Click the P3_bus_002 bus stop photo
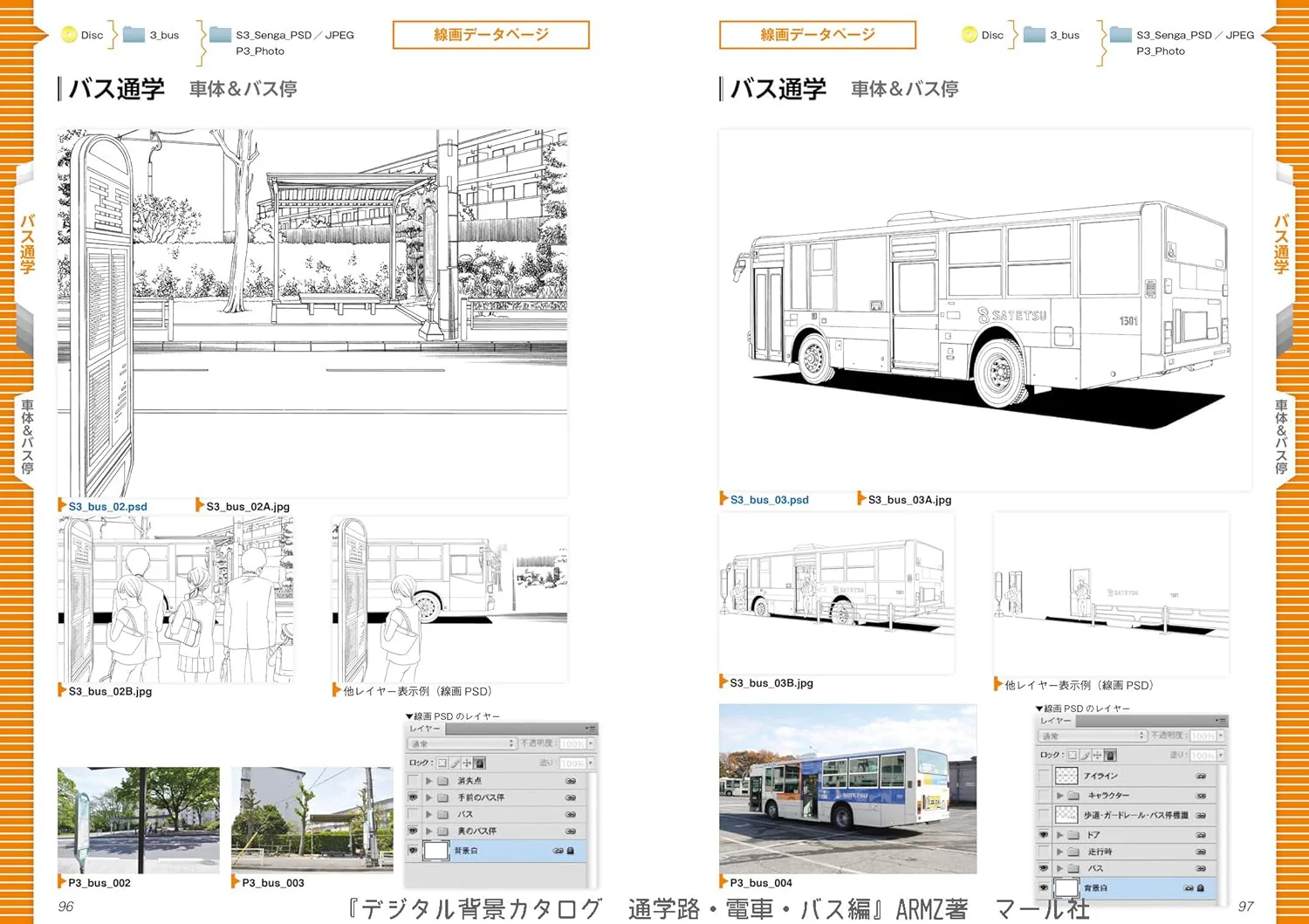Viewport: 1309px width, 924px height. pos(139,820)
